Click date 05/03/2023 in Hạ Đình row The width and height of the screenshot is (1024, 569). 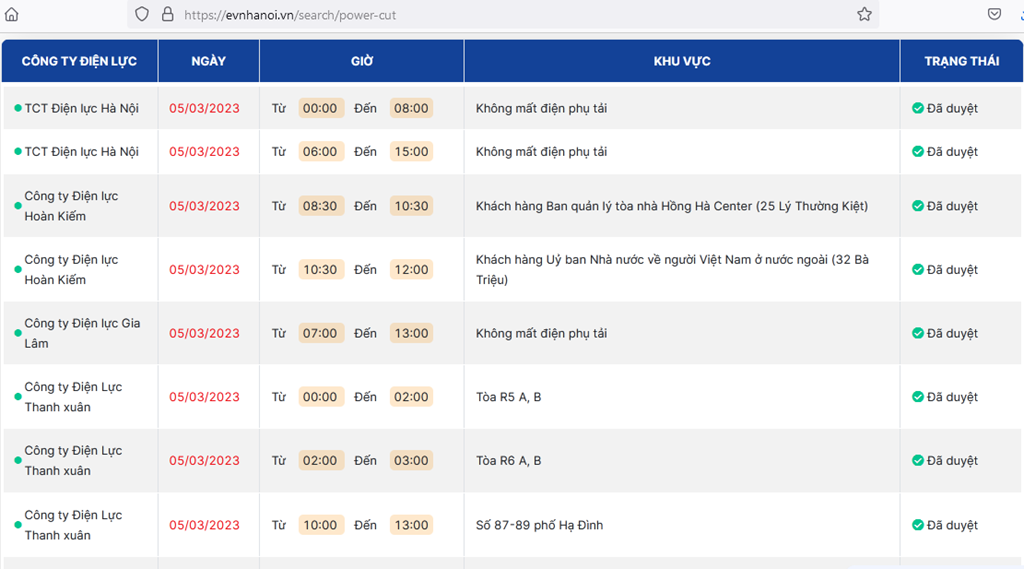click(x=204, y=525)
